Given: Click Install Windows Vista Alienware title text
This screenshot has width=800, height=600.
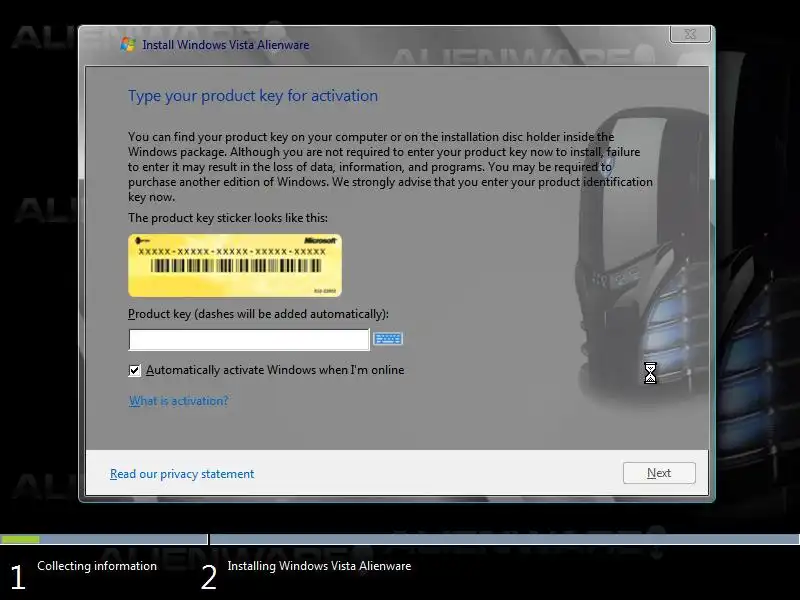Looking at the screenshot, I should [226, 45].
